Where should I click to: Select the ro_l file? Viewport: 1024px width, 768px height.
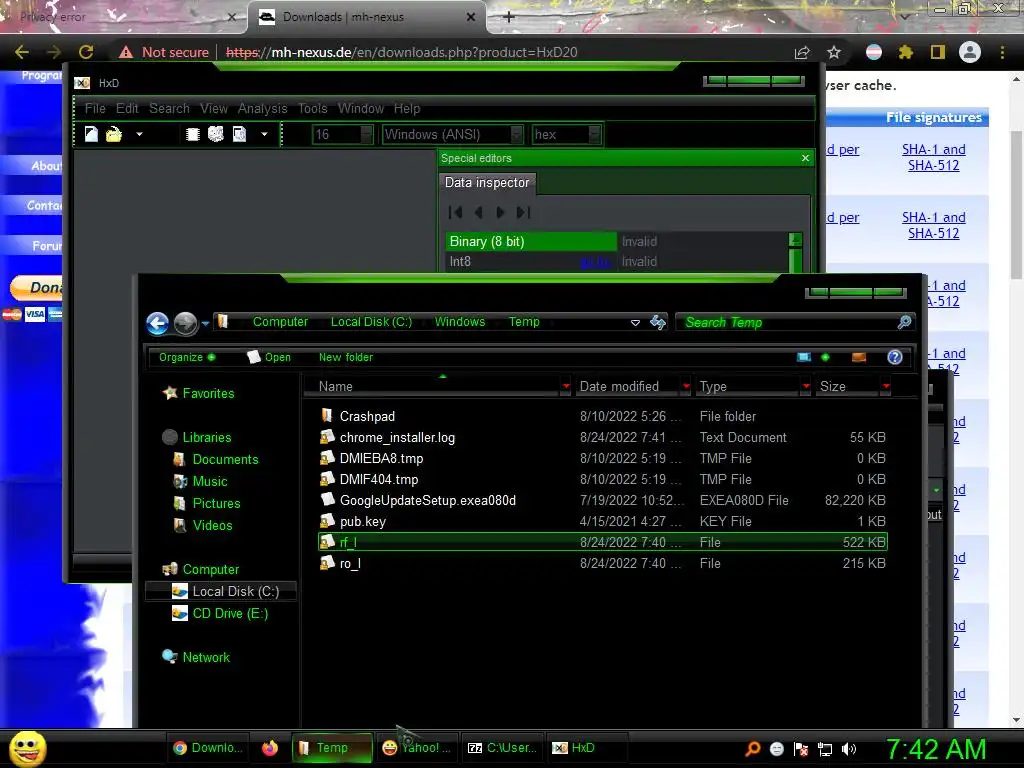click(602, 563)
